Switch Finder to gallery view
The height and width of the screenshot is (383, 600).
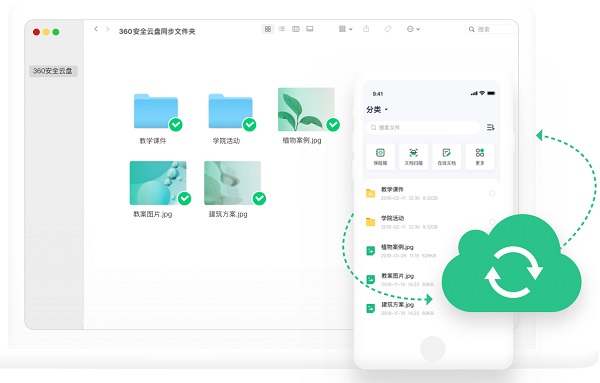[x=310, y=29]
